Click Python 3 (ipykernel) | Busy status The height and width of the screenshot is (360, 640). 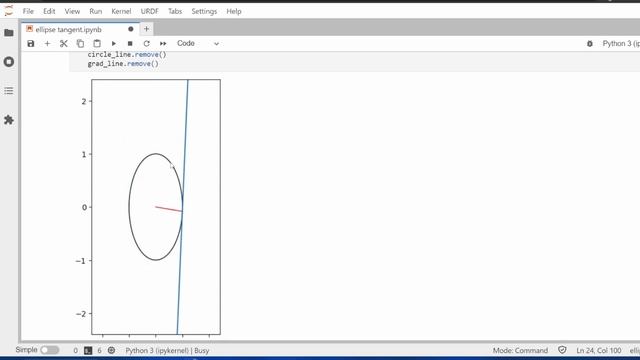(167, 350)
